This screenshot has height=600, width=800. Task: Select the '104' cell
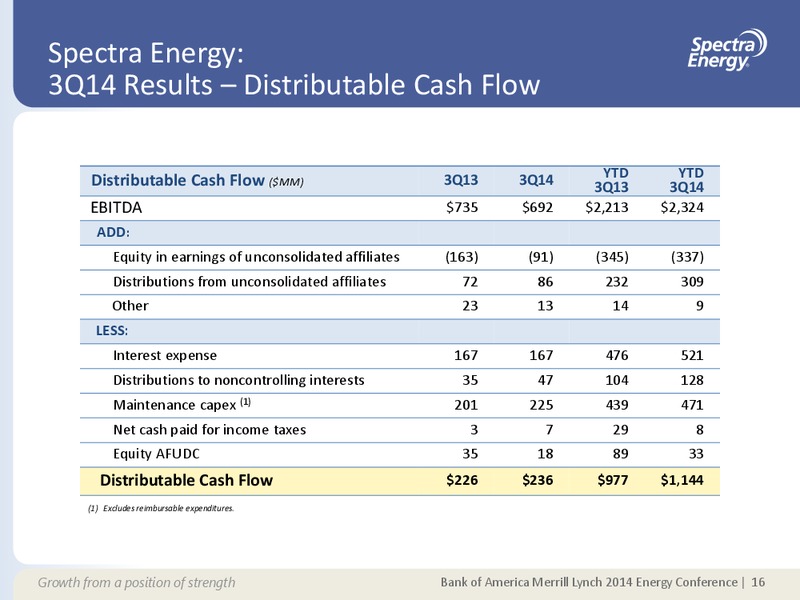pyautogui.click(x=616, y=380)
